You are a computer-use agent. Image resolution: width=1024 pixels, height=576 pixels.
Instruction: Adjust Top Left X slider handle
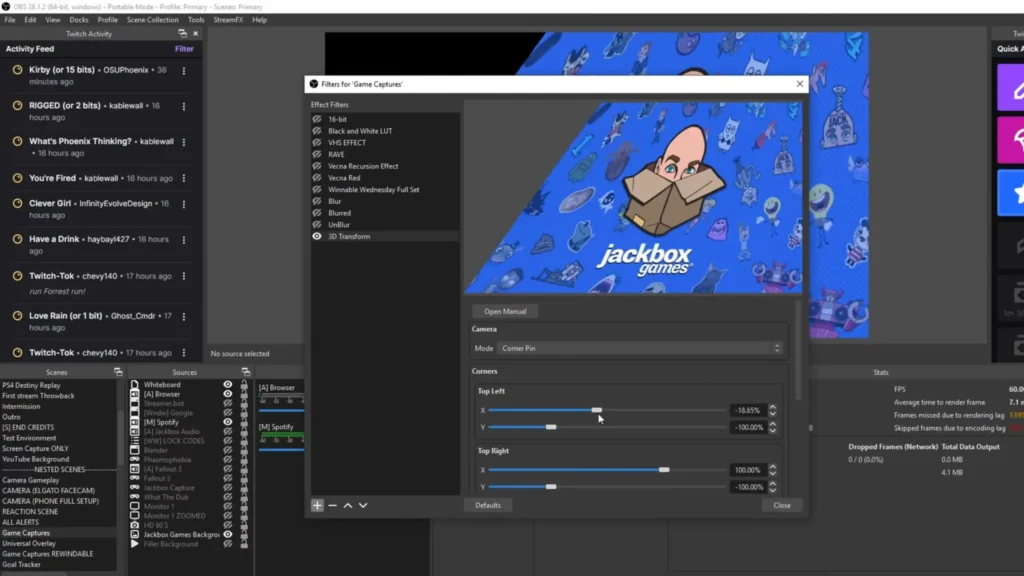click(597, 410)
